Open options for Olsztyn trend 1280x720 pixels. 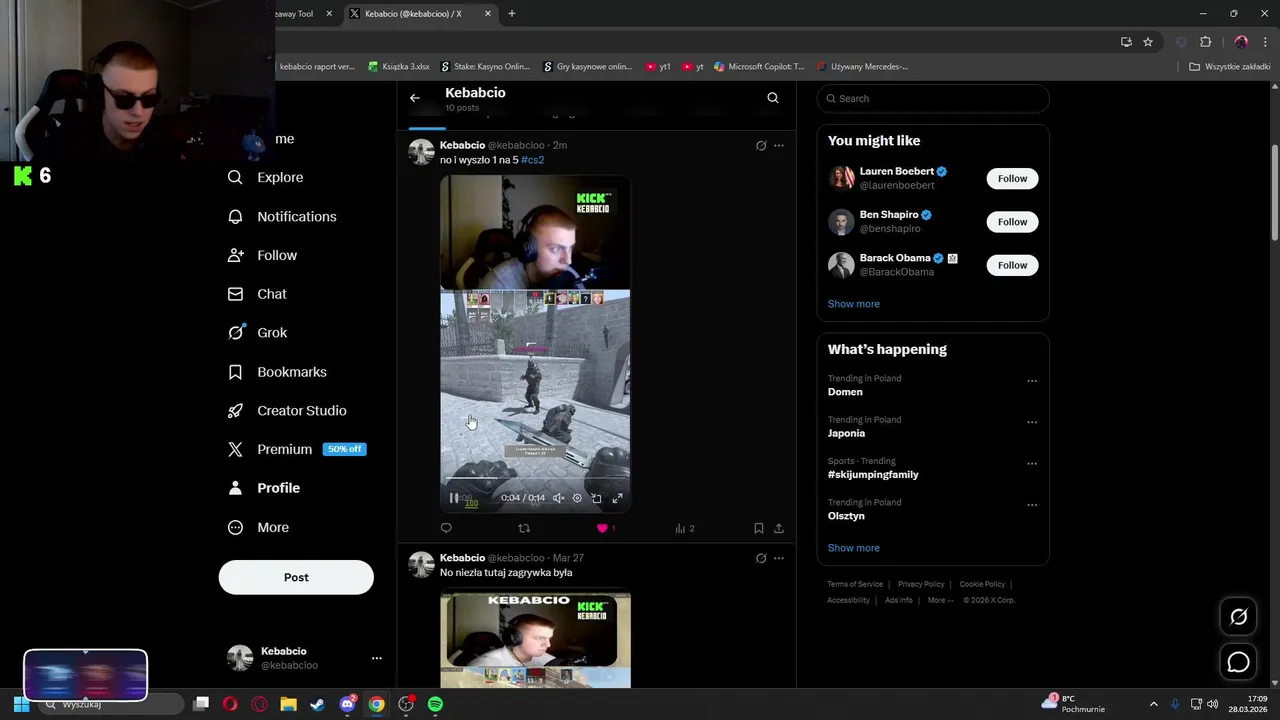pos(1032,505)
